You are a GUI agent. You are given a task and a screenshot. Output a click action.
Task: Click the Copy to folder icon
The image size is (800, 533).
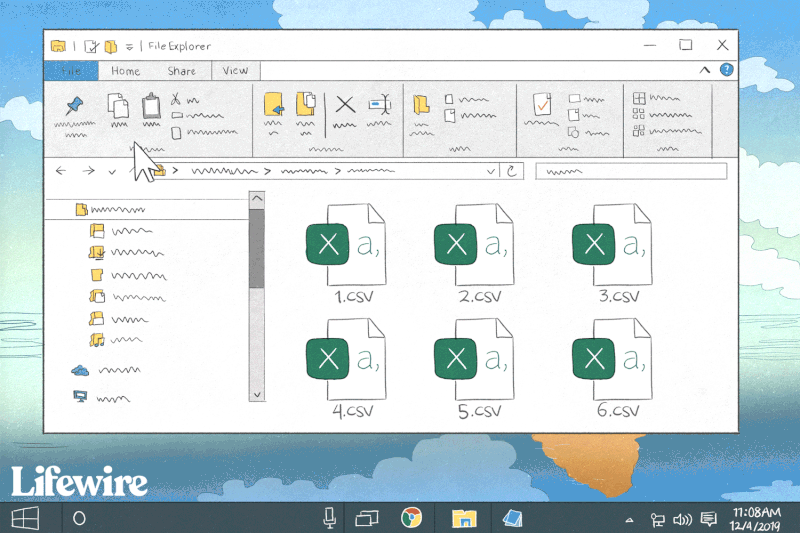click(306, 104)
